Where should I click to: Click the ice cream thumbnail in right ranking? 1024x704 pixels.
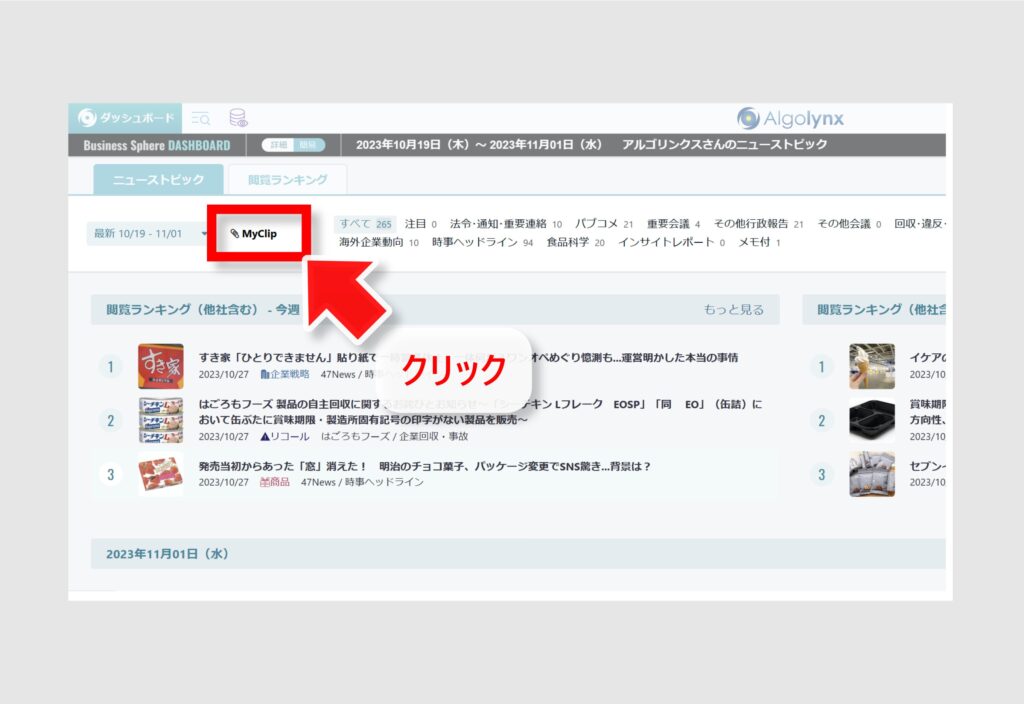point(871,366)
